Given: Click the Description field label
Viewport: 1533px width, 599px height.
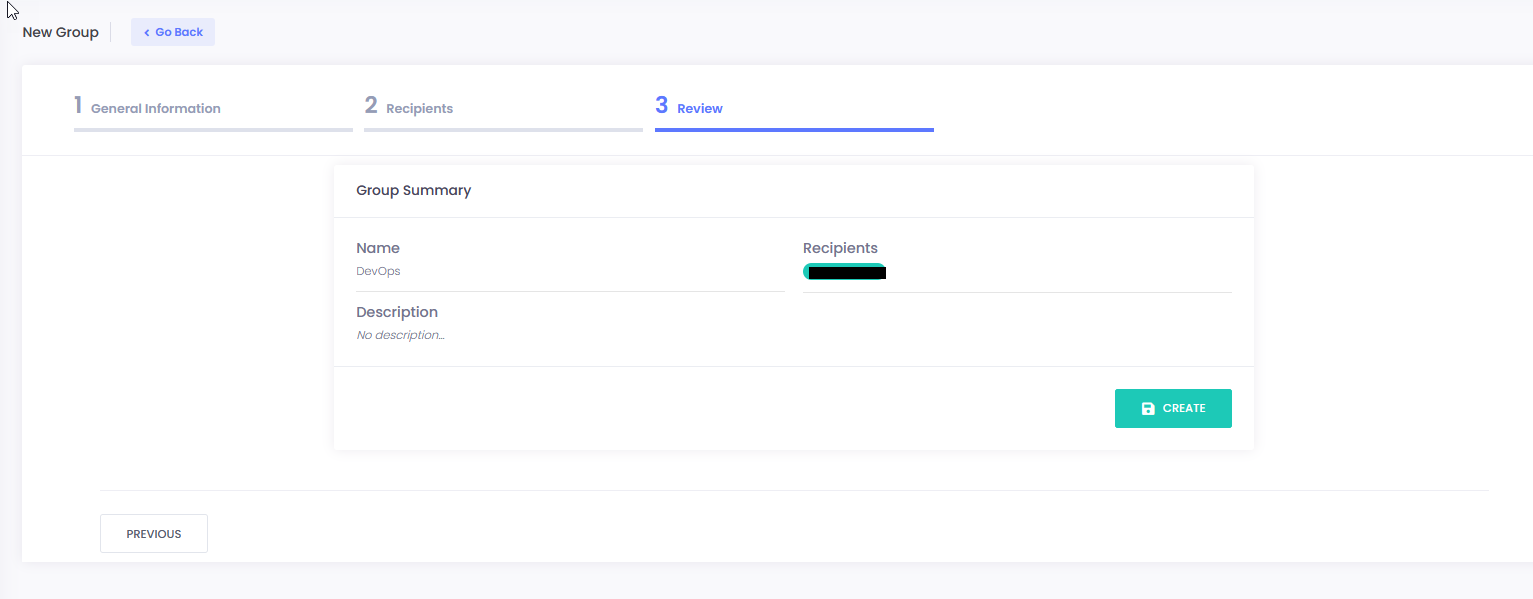Looking at the screenshot, I should [x=397, y=312].
